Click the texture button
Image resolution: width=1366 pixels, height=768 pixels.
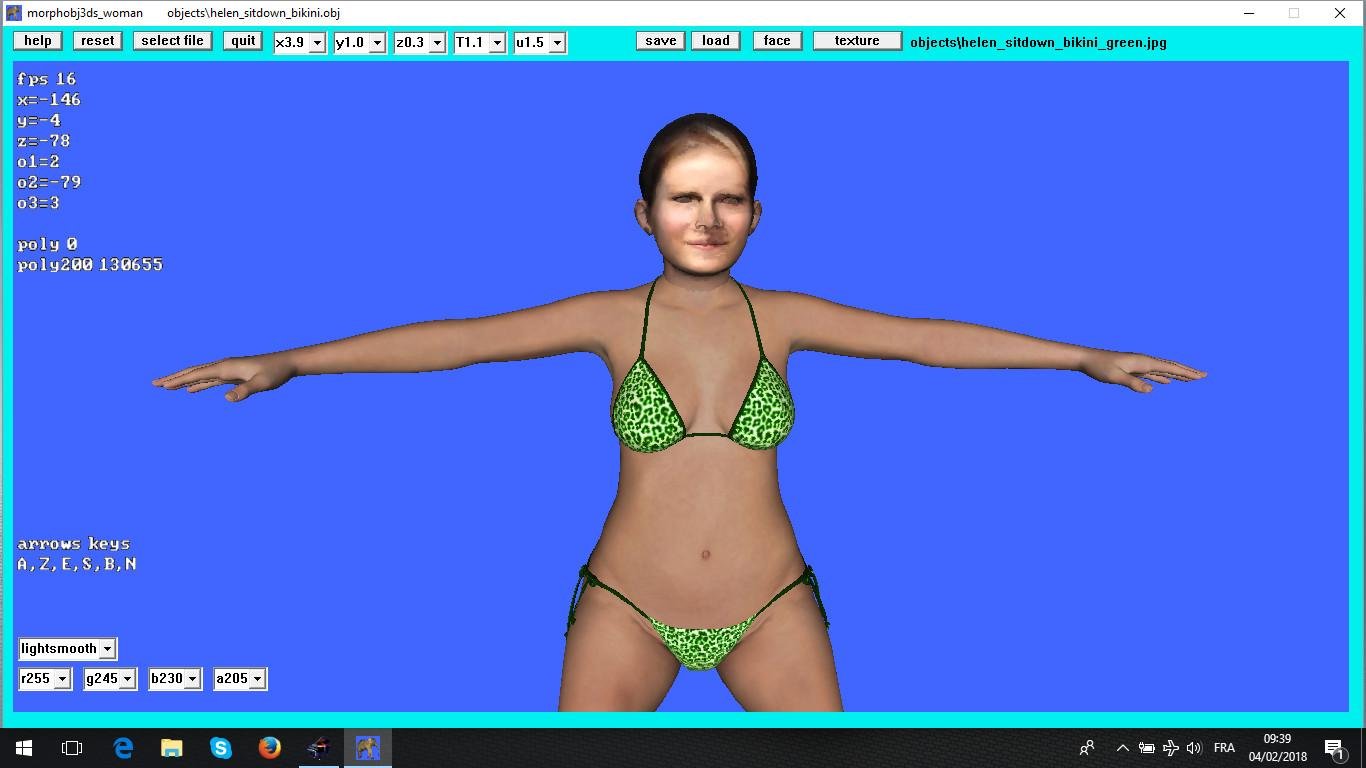(x=857, y=41)
